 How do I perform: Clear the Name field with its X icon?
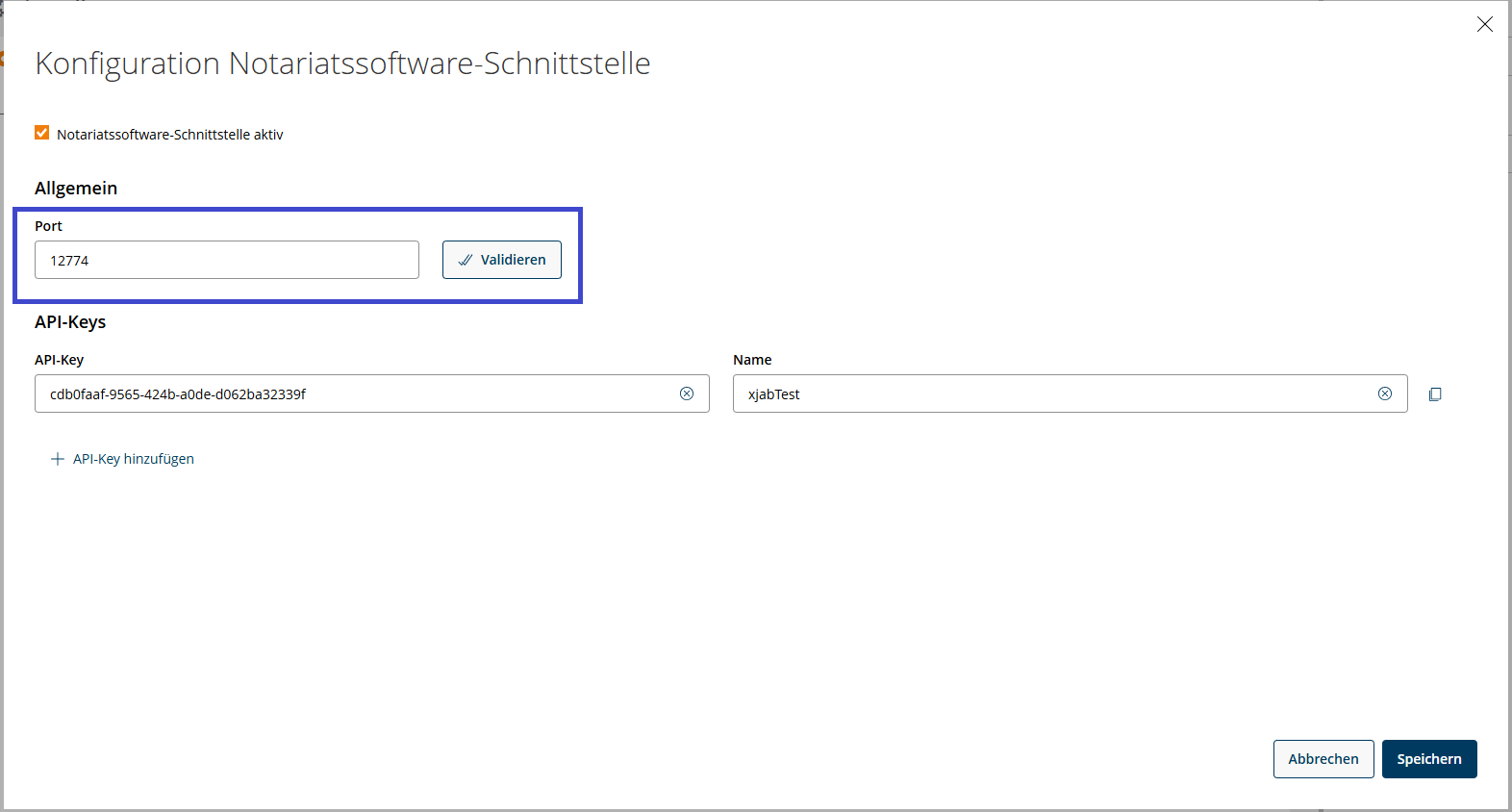coord(1385,393)
